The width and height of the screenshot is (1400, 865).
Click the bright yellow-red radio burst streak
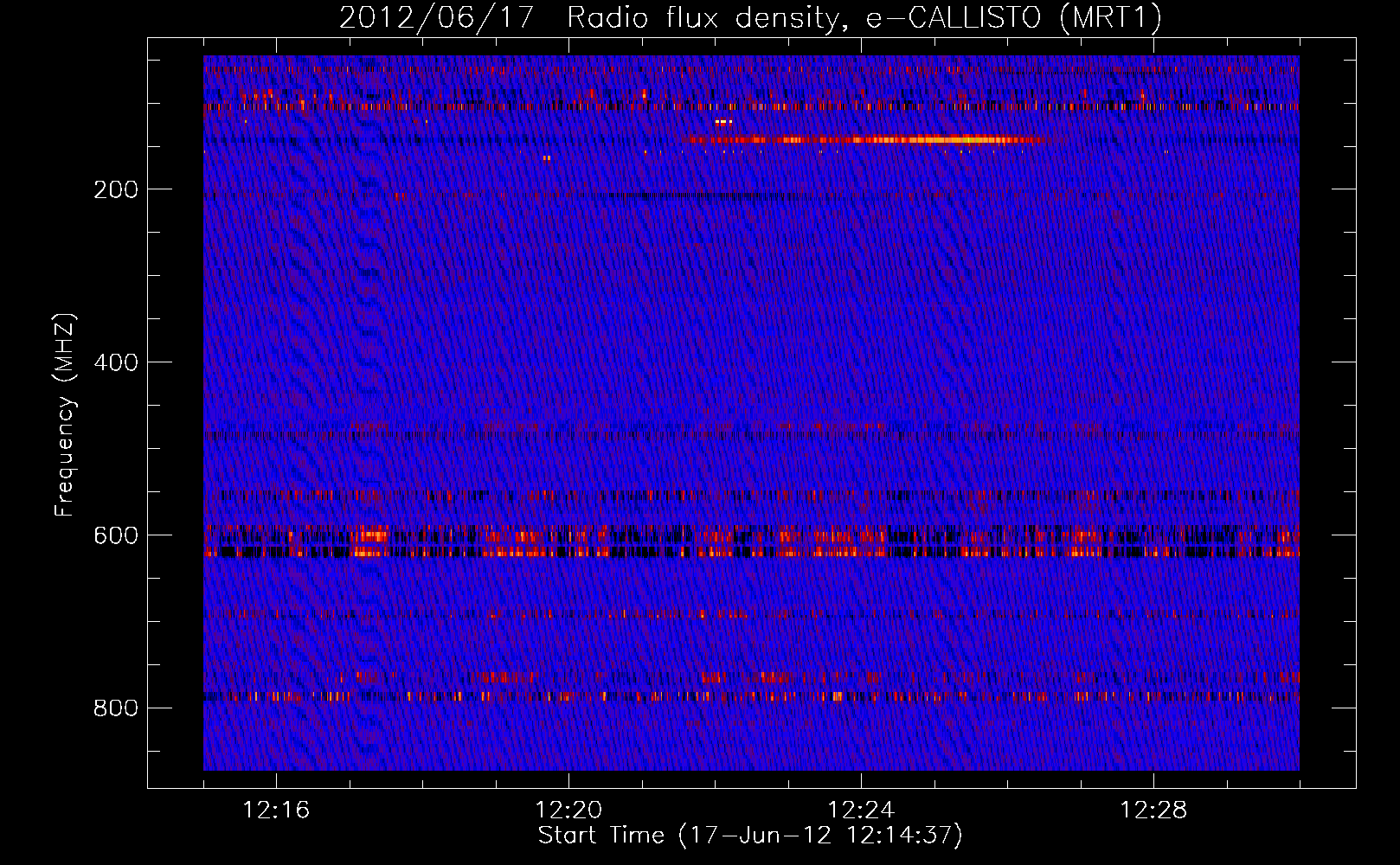[865, 139]
